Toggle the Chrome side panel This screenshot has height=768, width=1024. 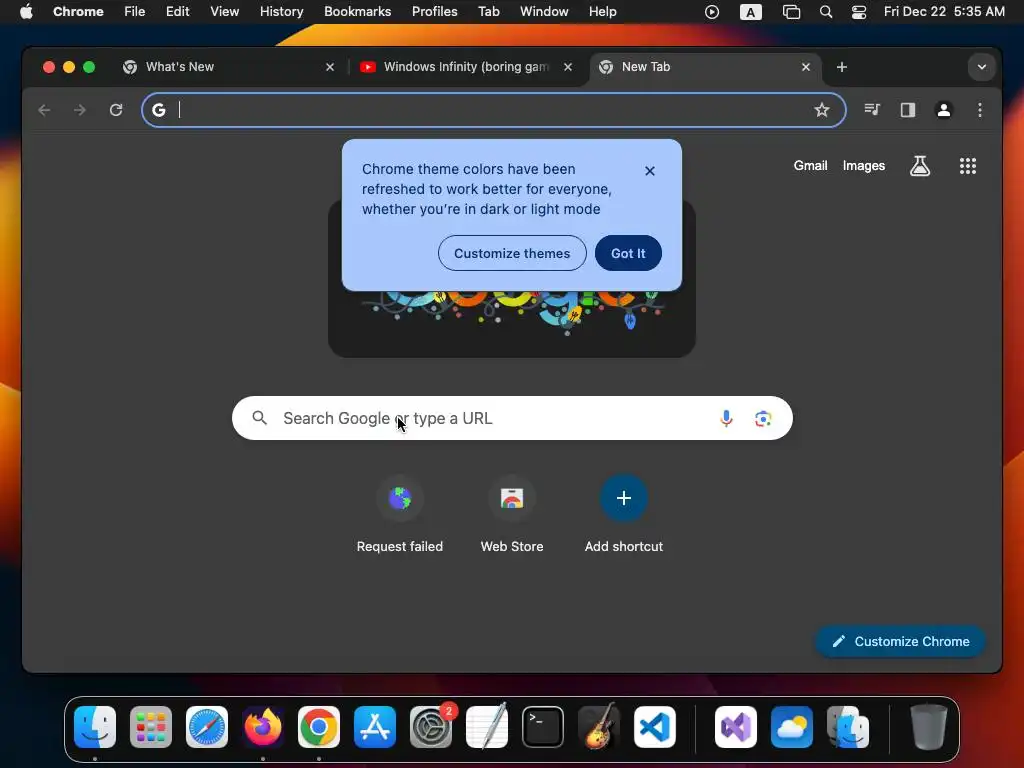pyautogui.click(x=908, y=110)
